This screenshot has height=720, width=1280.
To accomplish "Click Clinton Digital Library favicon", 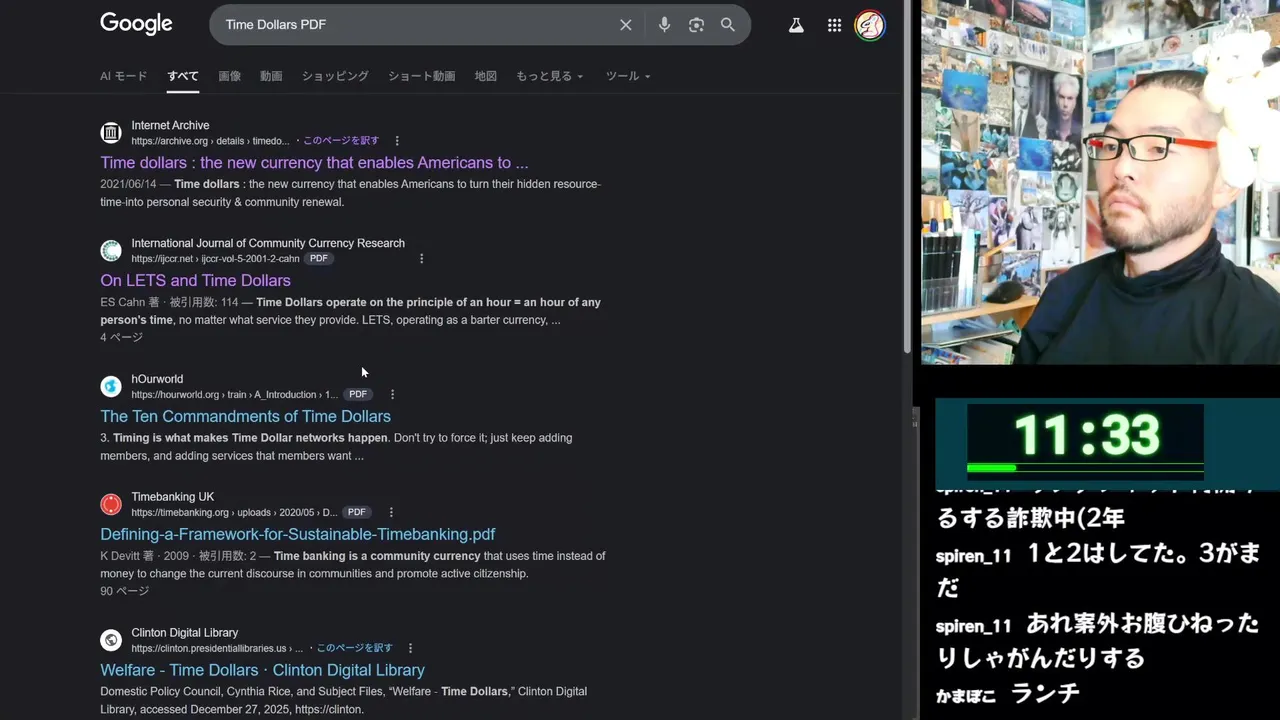I will pyautogui.click(x=111, y=640).
